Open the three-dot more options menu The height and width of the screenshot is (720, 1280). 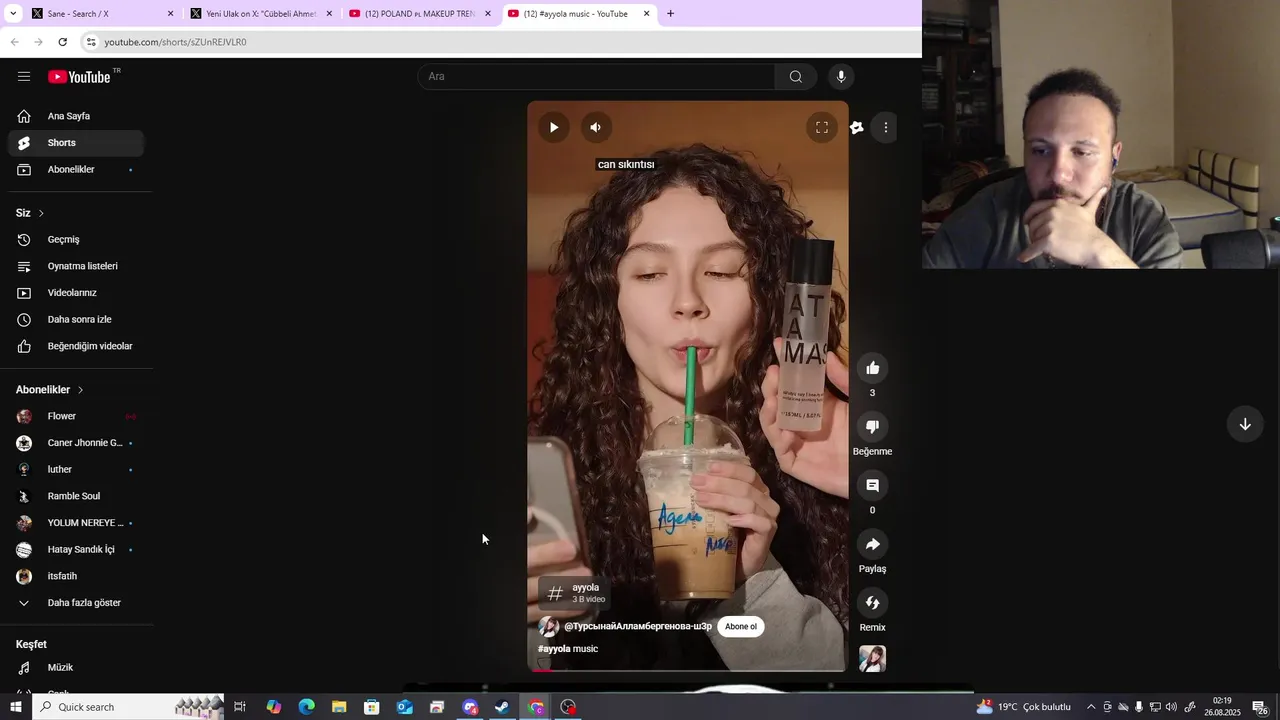885,127
